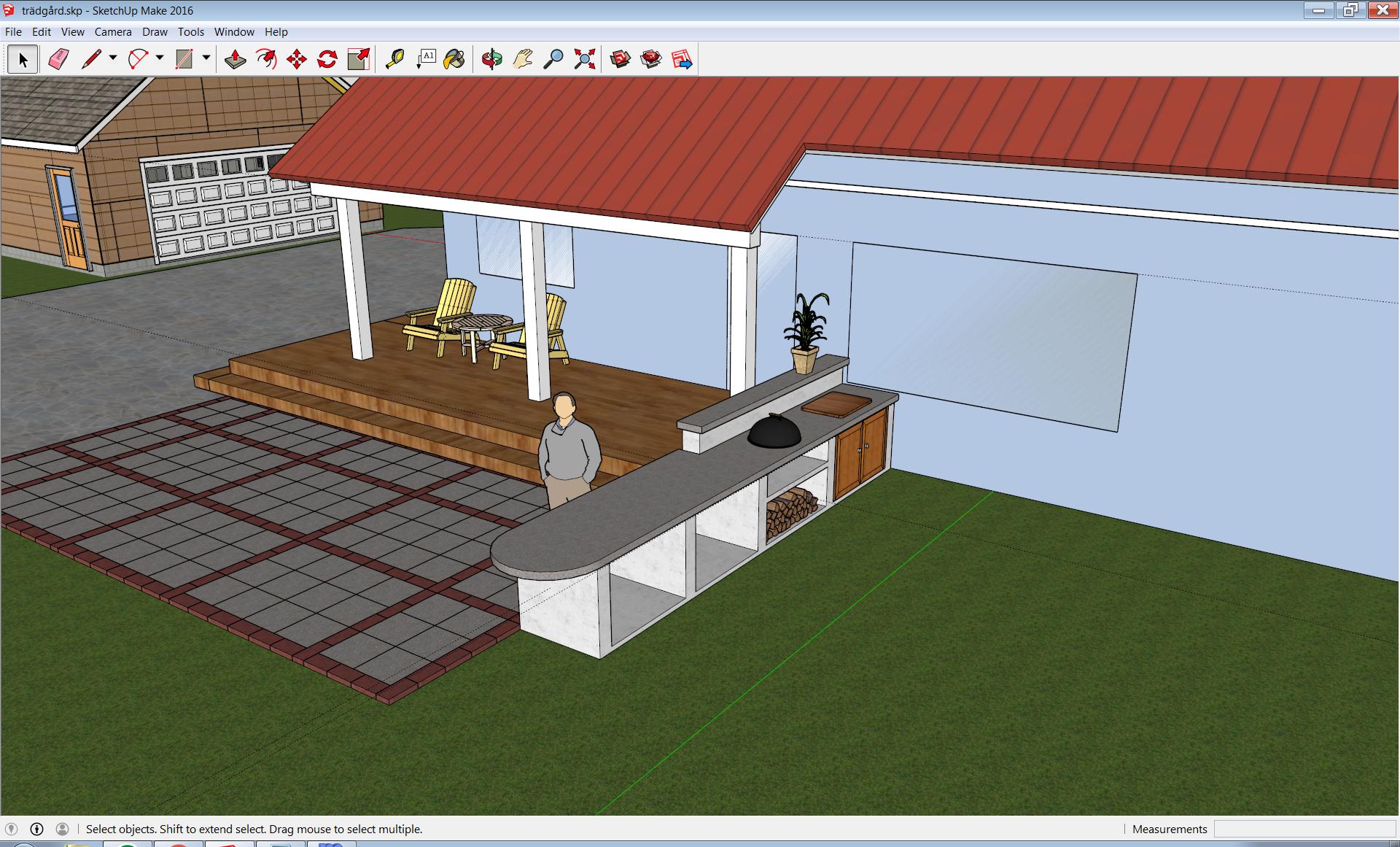The width and height of the screenshot is (1400, 847).
Task: Select the standing man figure in the model
Action: [569, 449]
